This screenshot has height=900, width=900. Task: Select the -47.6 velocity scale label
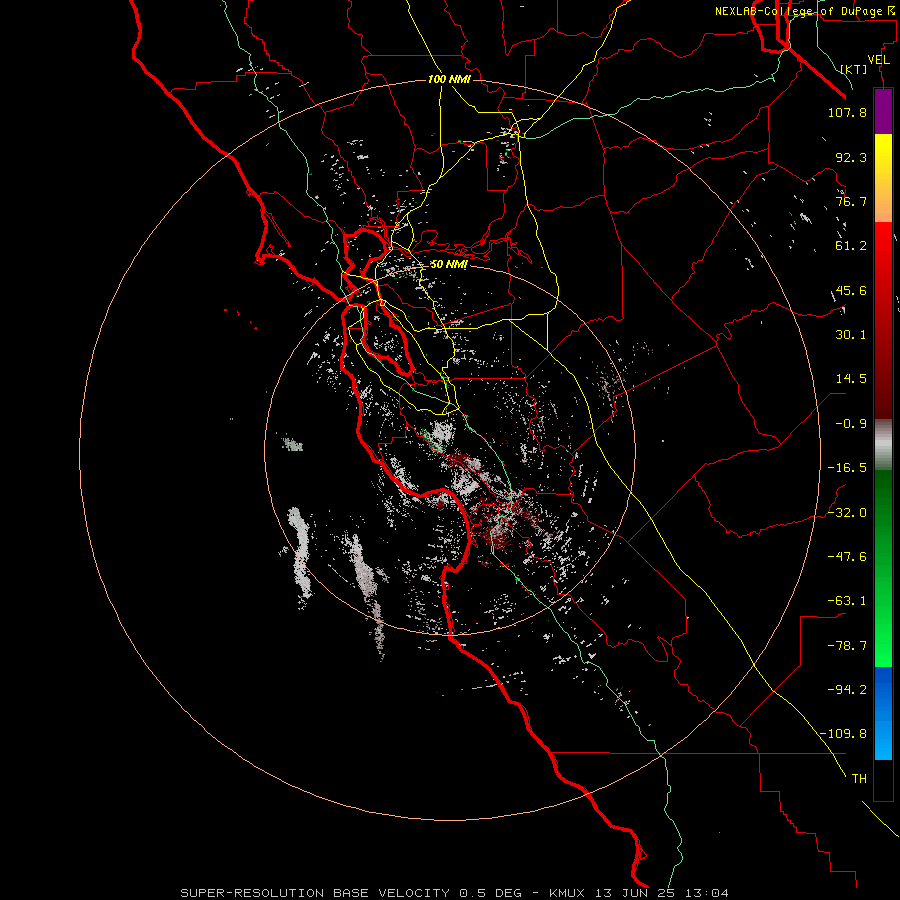coord(847,557)
